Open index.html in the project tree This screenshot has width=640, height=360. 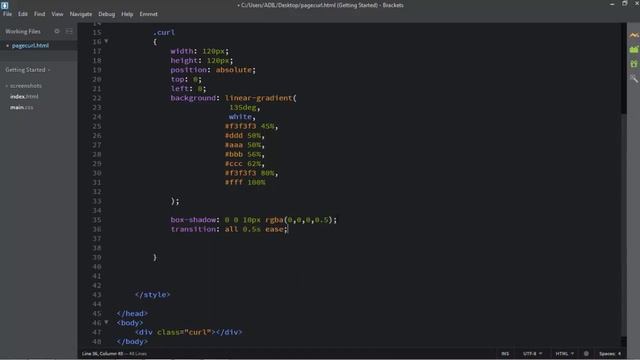pos(24,97)
